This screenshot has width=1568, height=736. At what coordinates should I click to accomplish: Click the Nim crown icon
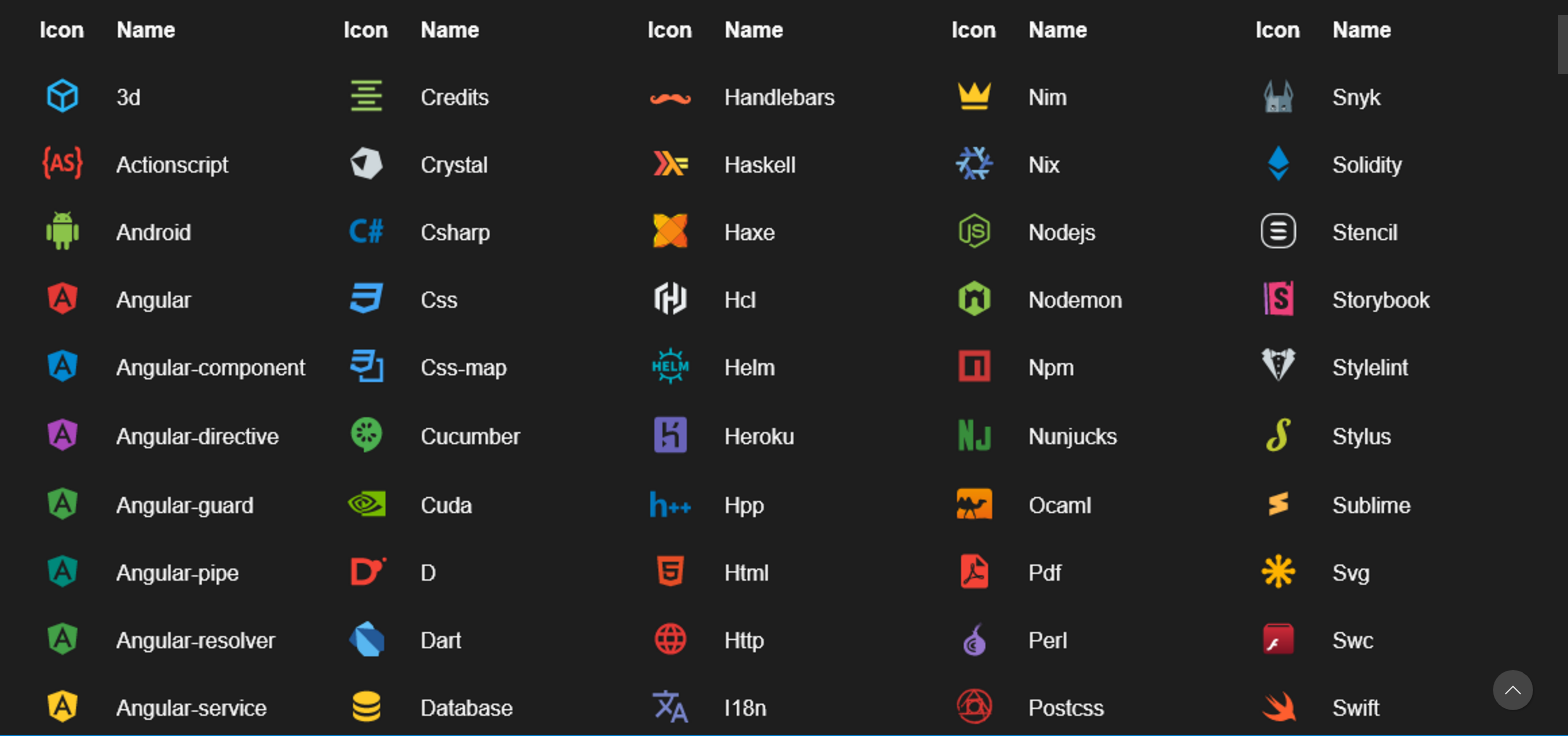tap(974, 96)
